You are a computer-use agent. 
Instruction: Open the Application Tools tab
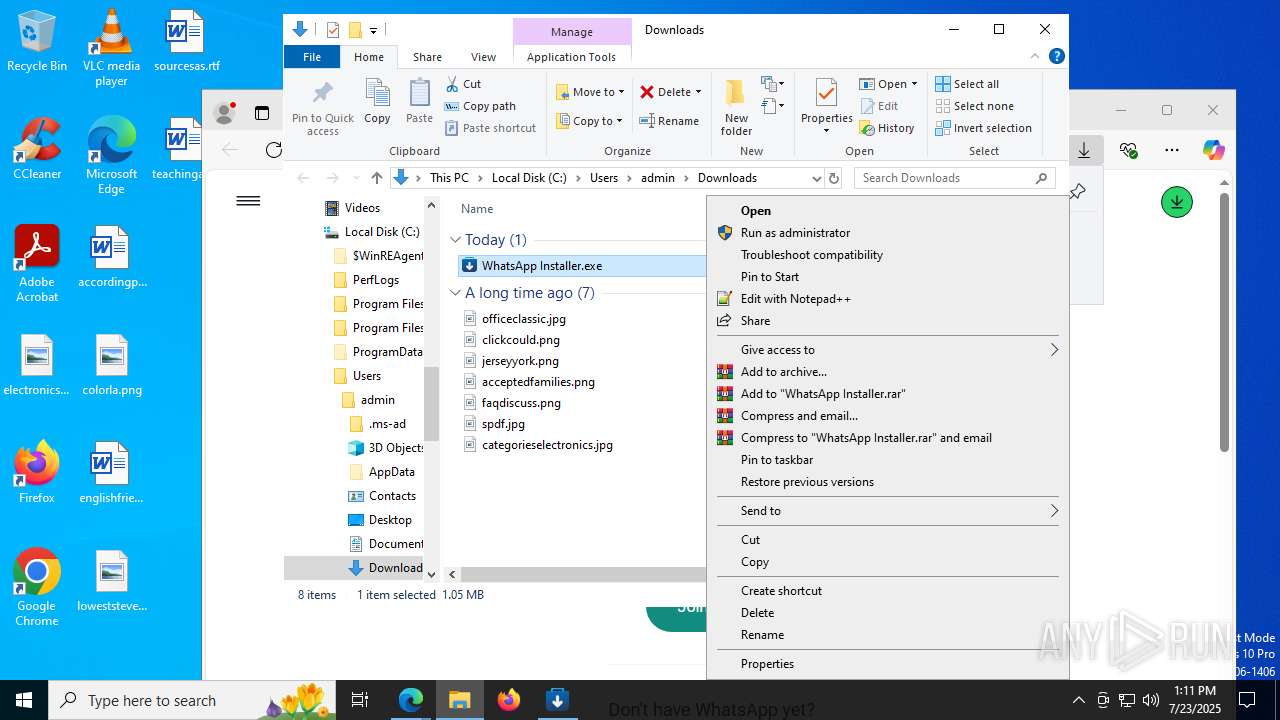pyautogui.click(x=571, y=57)
